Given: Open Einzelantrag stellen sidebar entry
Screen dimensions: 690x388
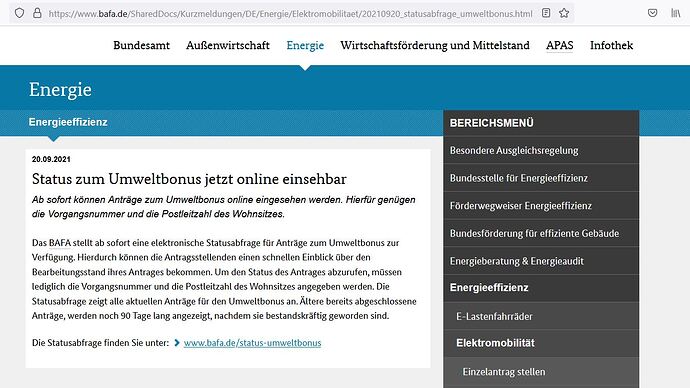Looking at the screenshot, I should pos(541,372).
